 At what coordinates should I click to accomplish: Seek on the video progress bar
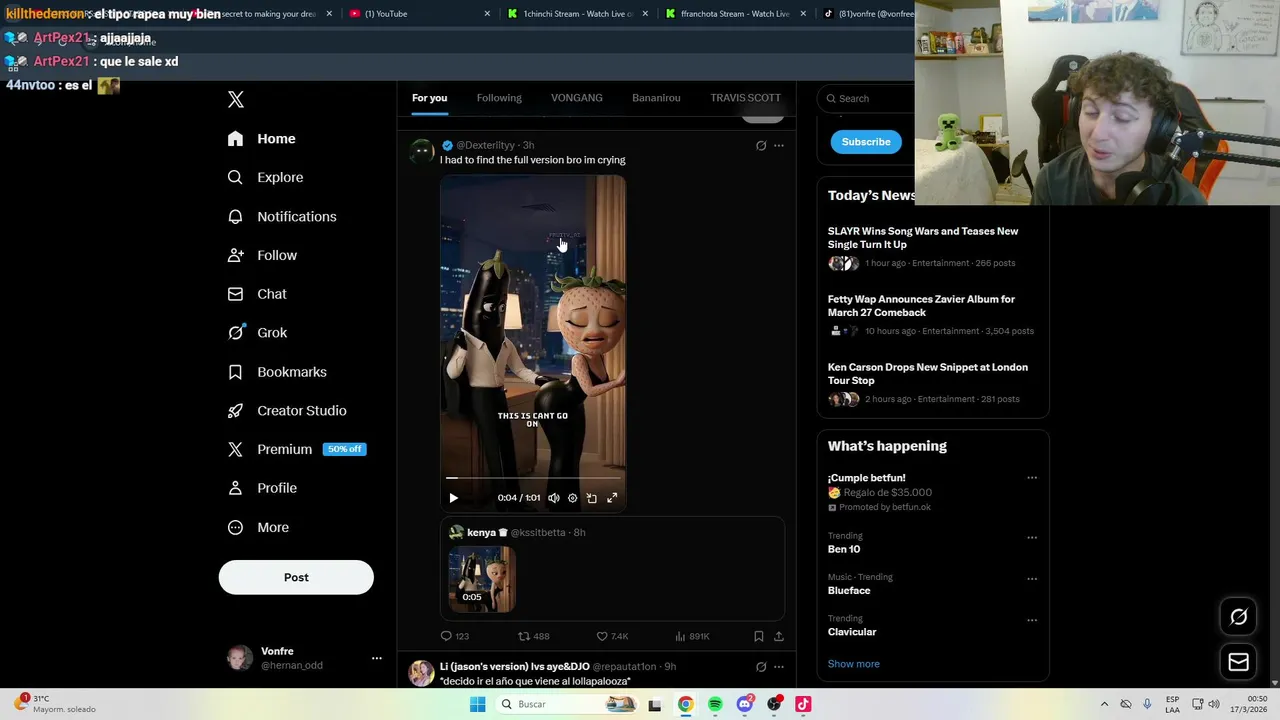(x=533, y=478)
